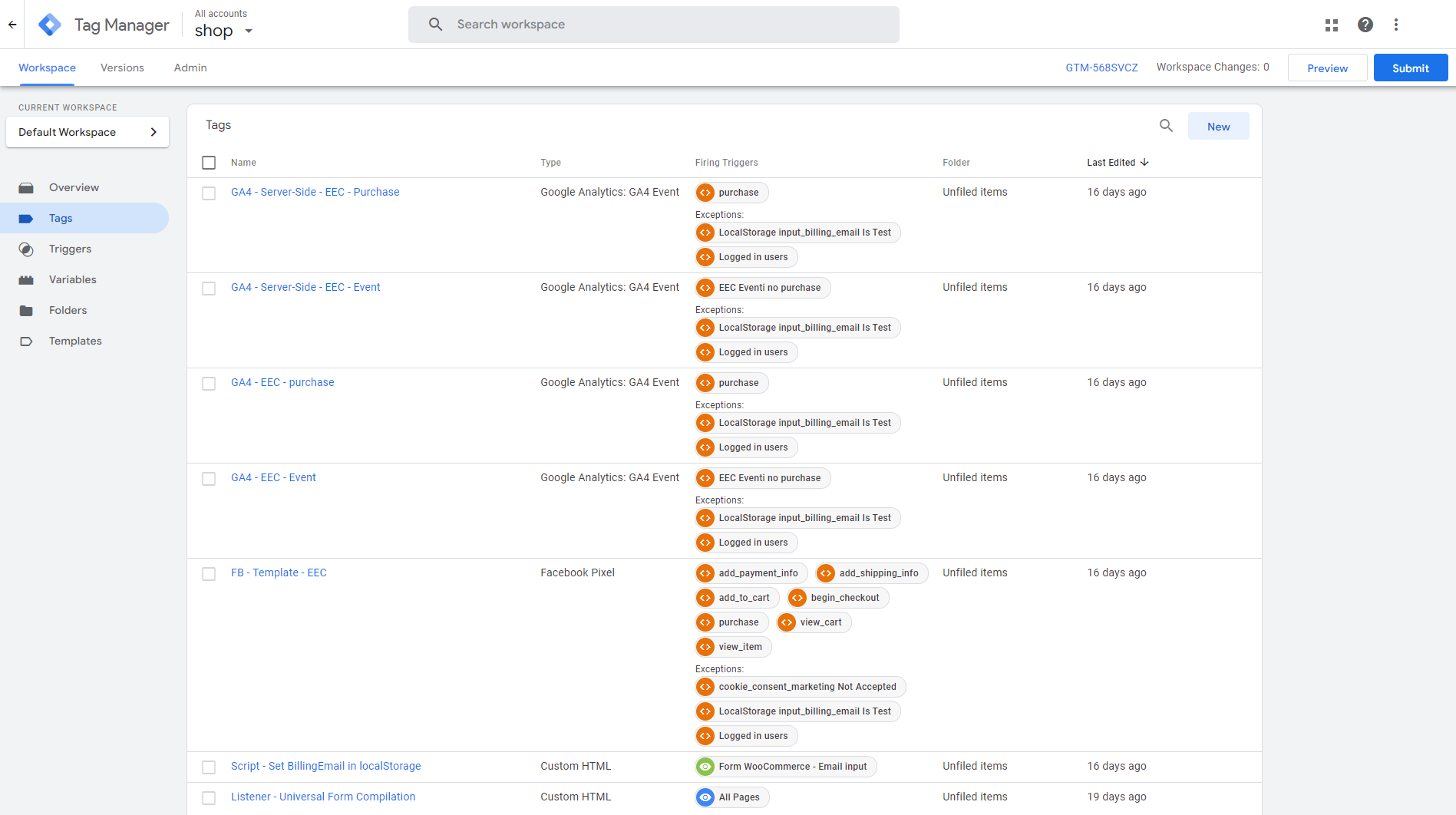The width and height of the screenshot is (1456, 815).
Task: Click the Submit button
Action: pyautogui.click(x=1410, y=68)
